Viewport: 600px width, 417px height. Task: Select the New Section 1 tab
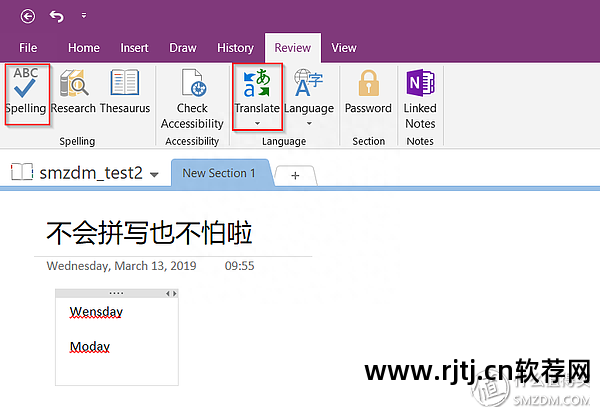219,173
